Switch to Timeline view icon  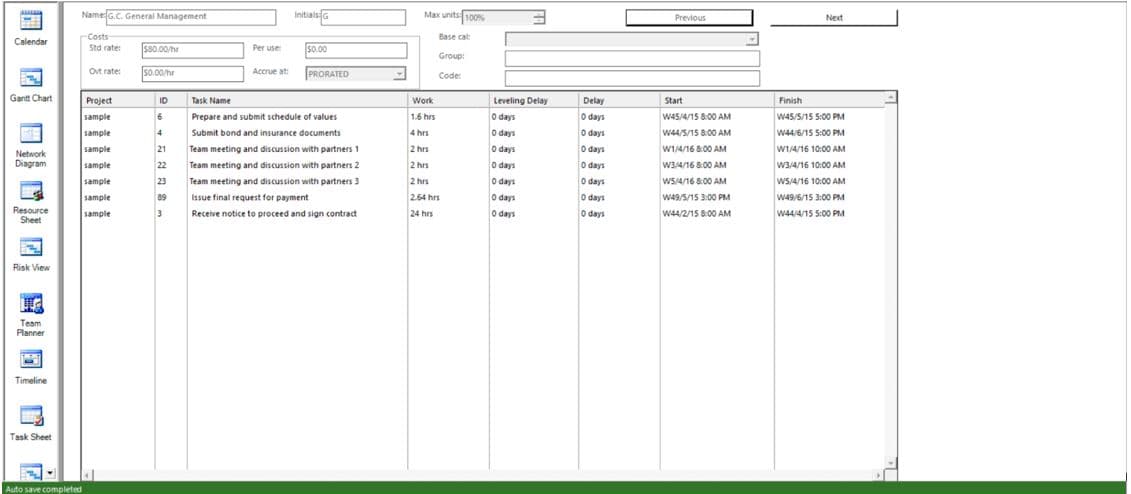click(31, 359)
